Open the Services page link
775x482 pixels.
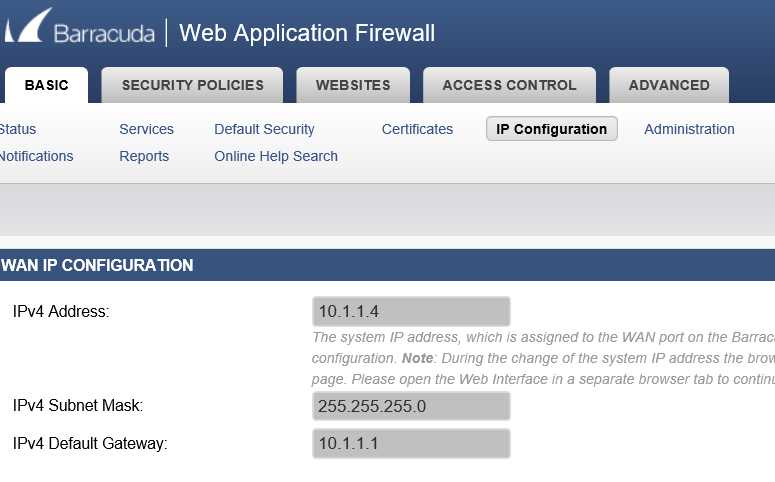click(x=146, y=129)
